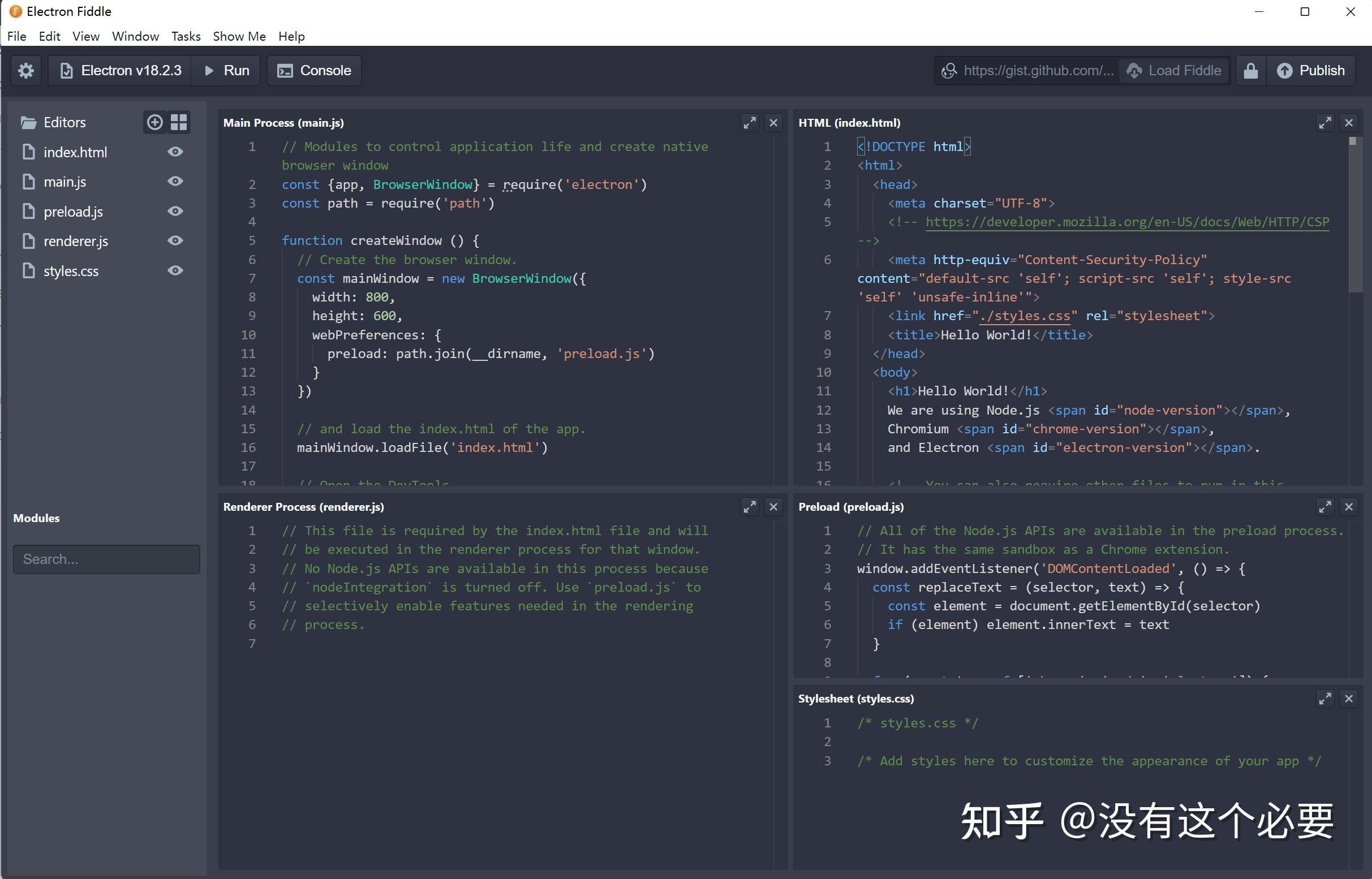Open the Console panel
Screen dimensions: 1372x879
(x=314, y=71)
